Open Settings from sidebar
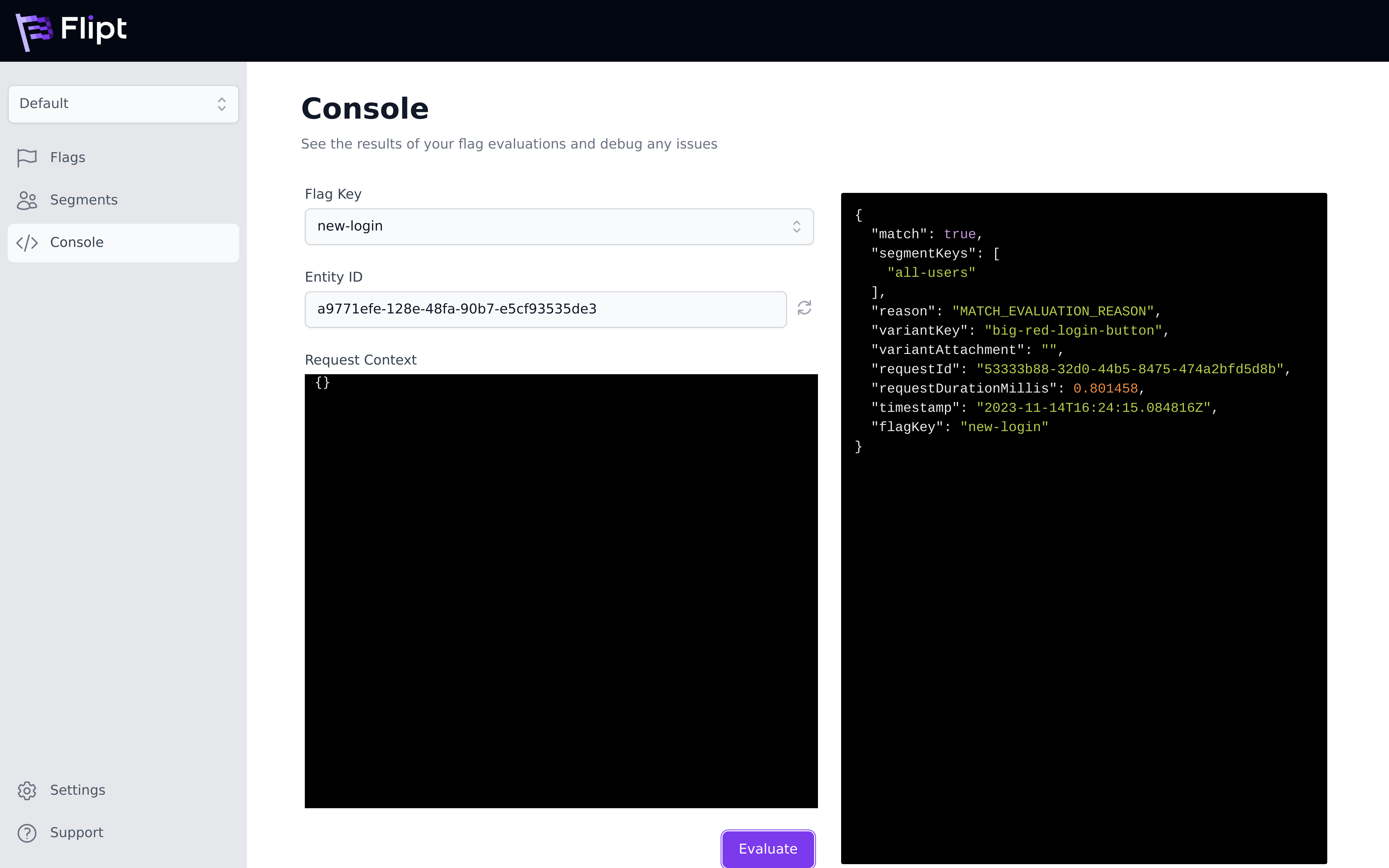 pyautogui.click(x=77, y=790)
